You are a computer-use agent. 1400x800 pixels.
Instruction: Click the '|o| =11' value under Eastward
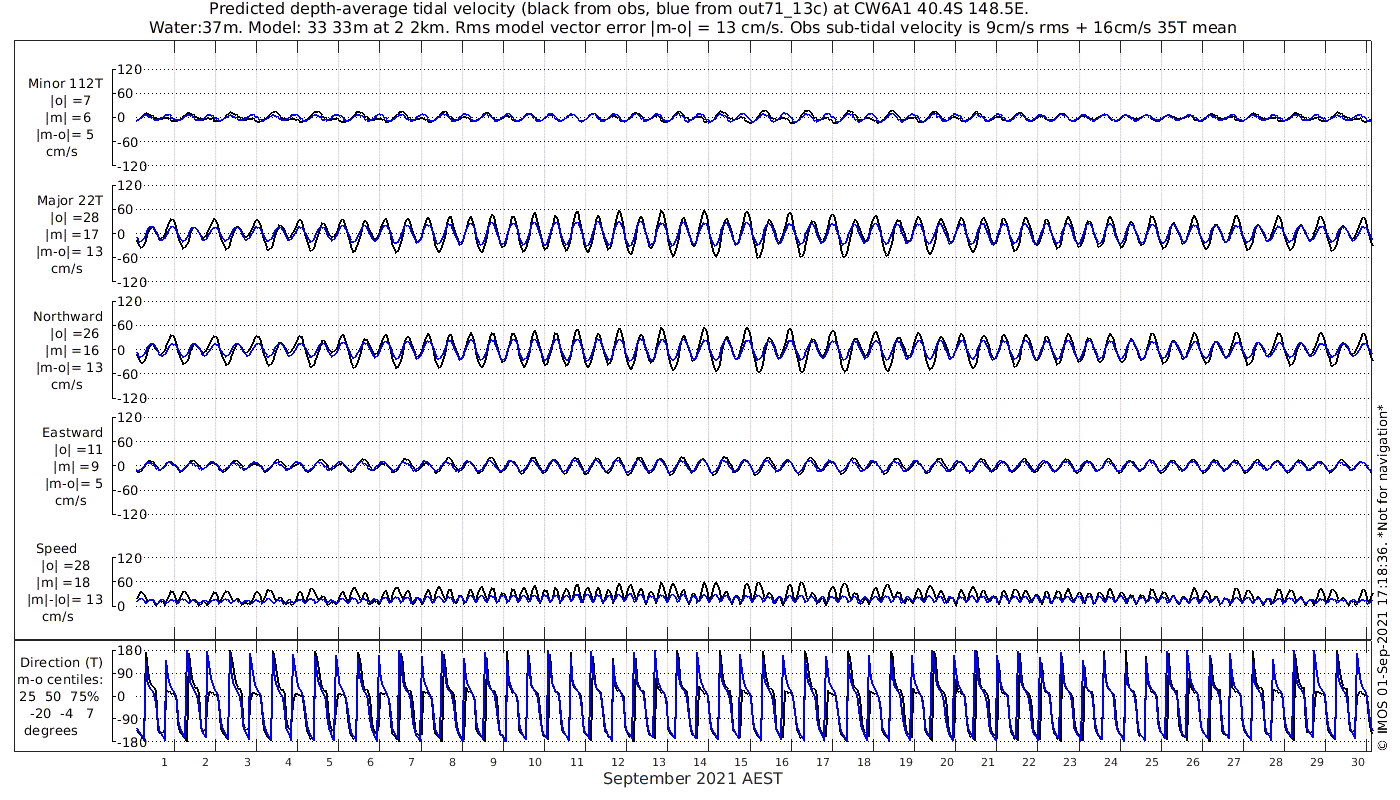click(x=78, y=450)
